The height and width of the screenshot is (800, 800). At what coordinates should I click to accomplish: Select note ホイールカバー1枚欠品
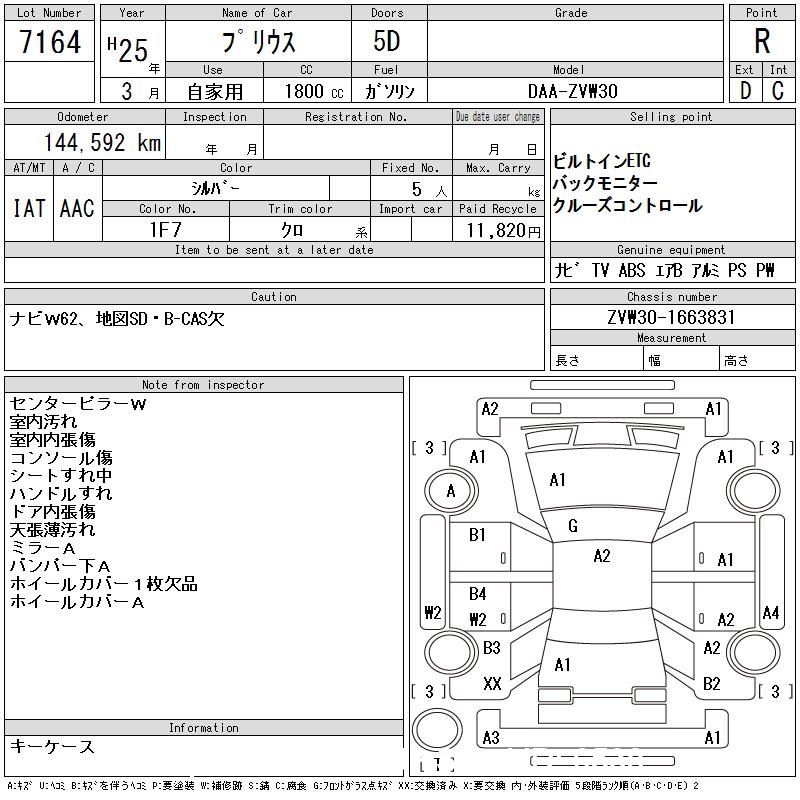(x=104, y=584)
